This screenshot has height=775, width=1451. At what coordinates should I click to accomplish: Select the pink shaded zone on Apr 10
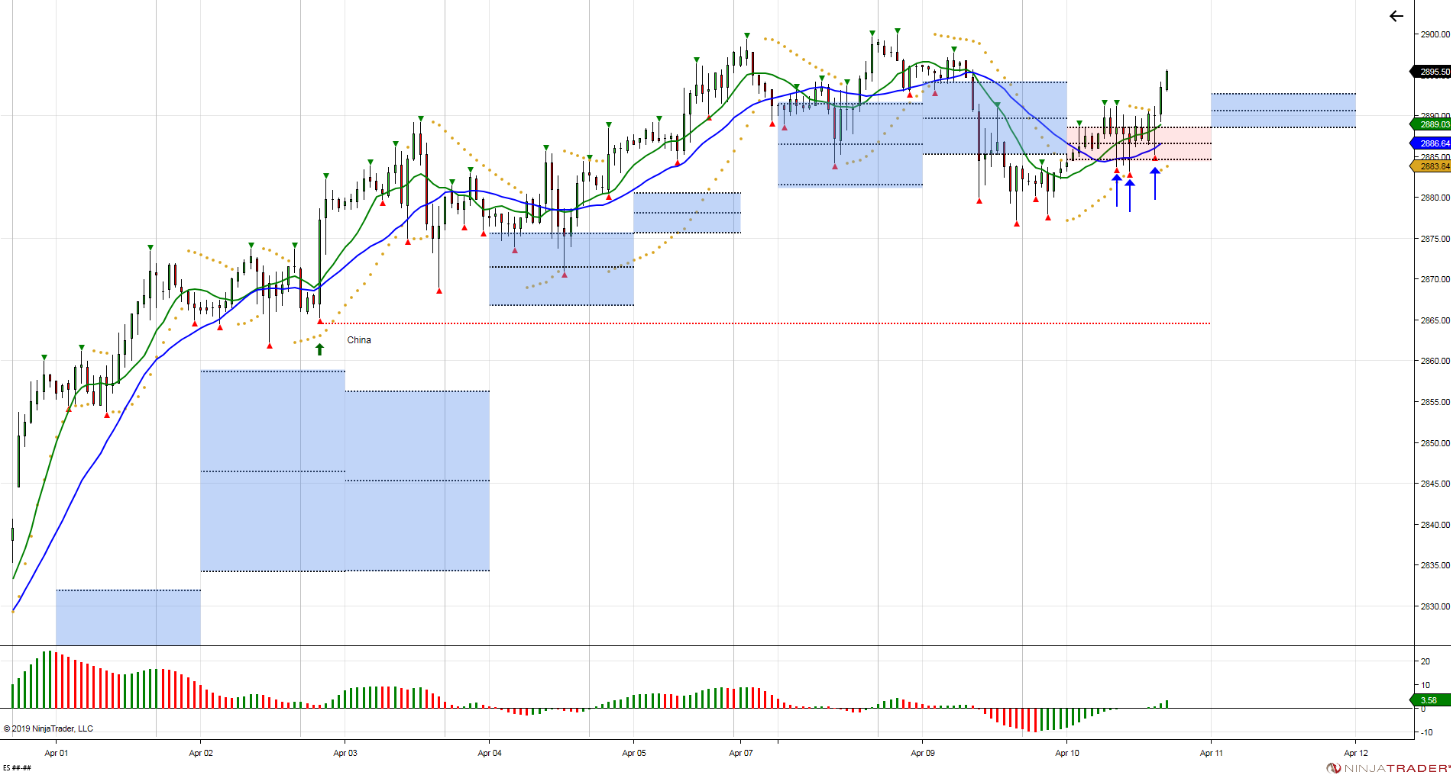[1139, 143]
